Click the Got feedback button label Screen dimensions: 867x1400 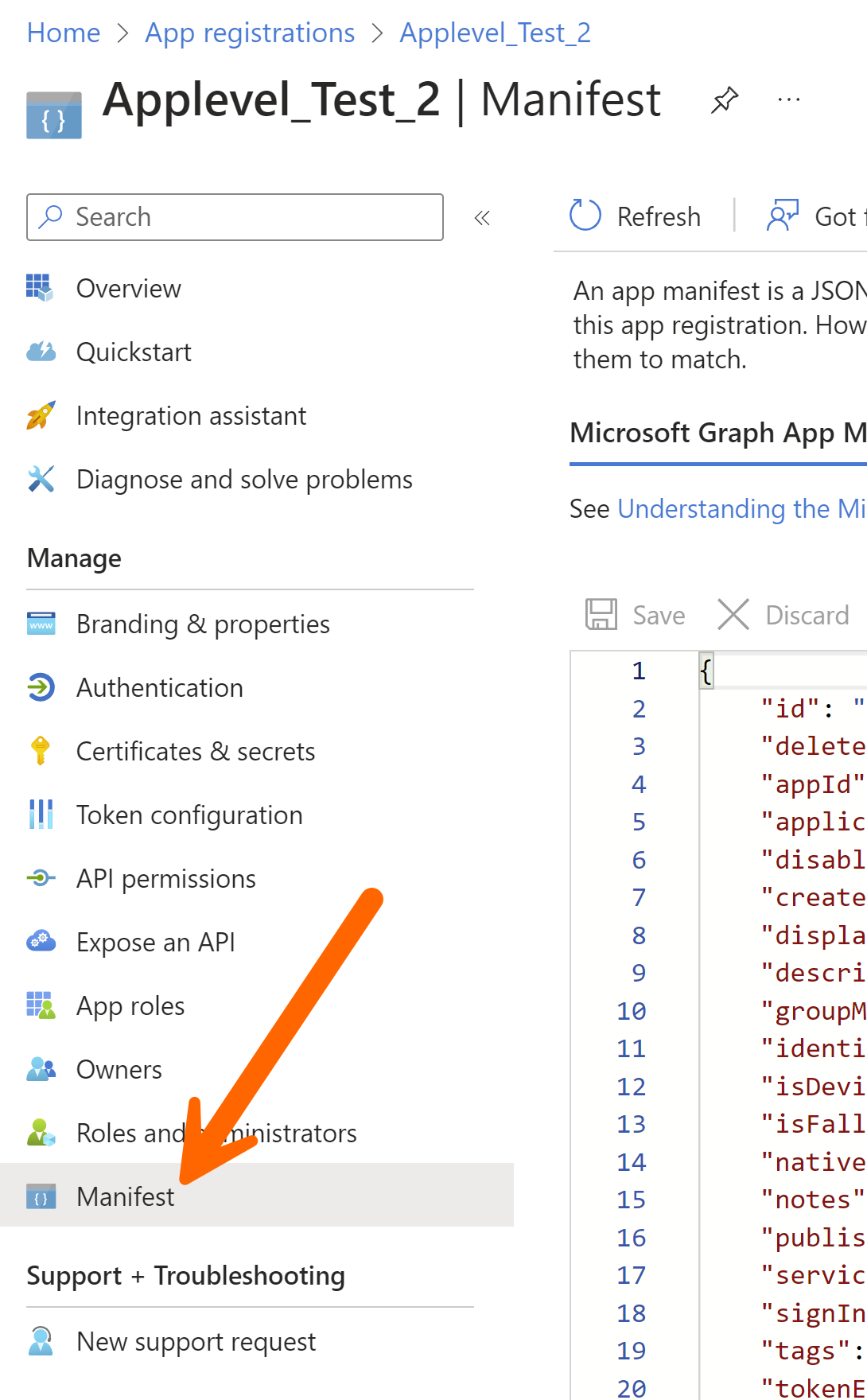pos(841,216)
